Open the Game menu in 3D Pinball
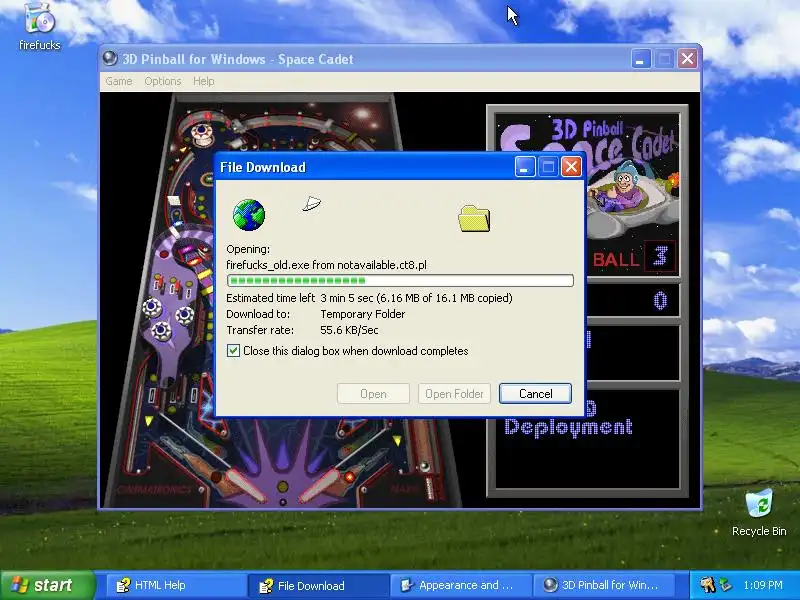Viewport: 800px width, 600px height. [x=119, y=81]
